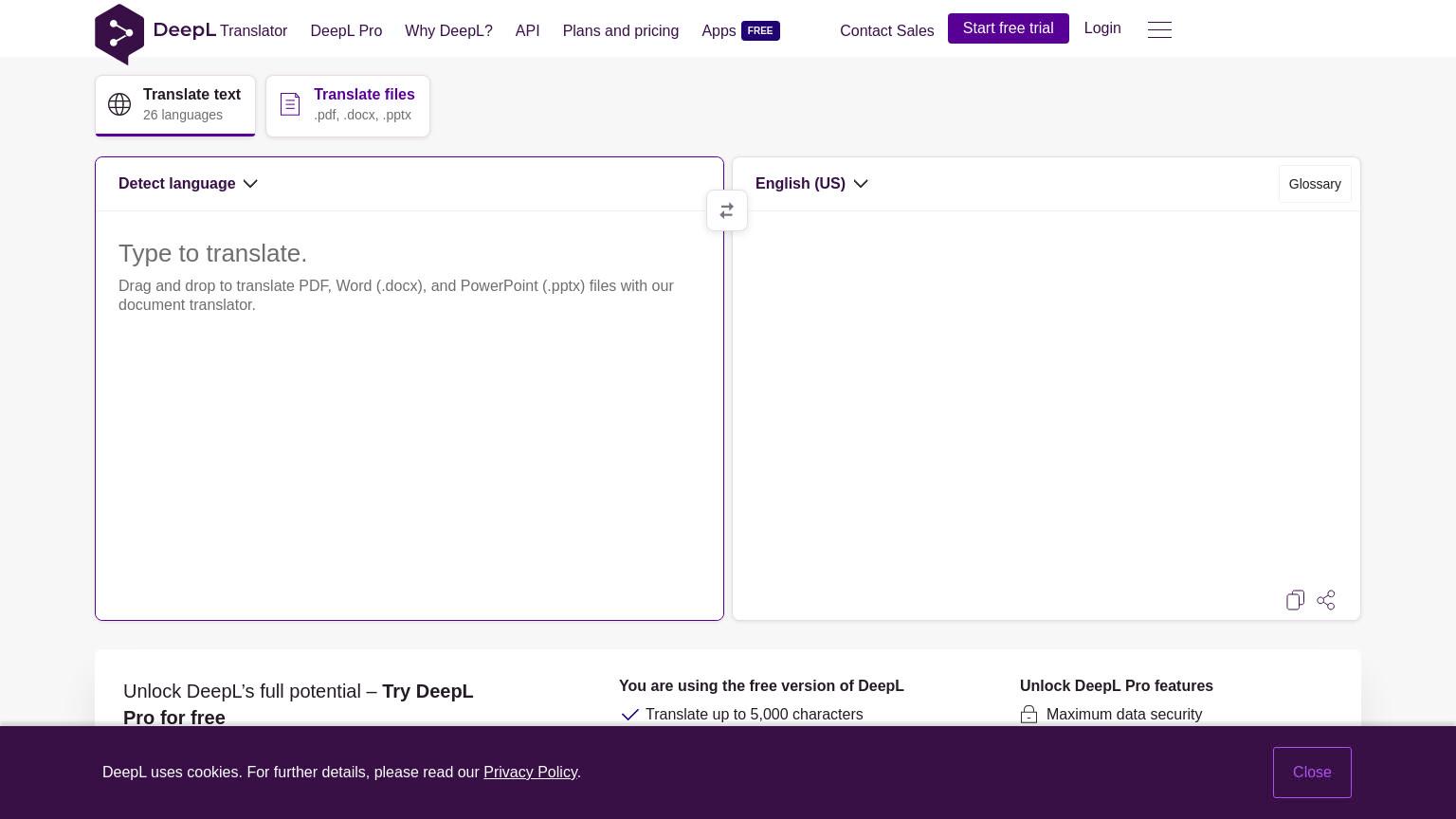Open the DeepL Pro menu item

click(x=346, y=31)
